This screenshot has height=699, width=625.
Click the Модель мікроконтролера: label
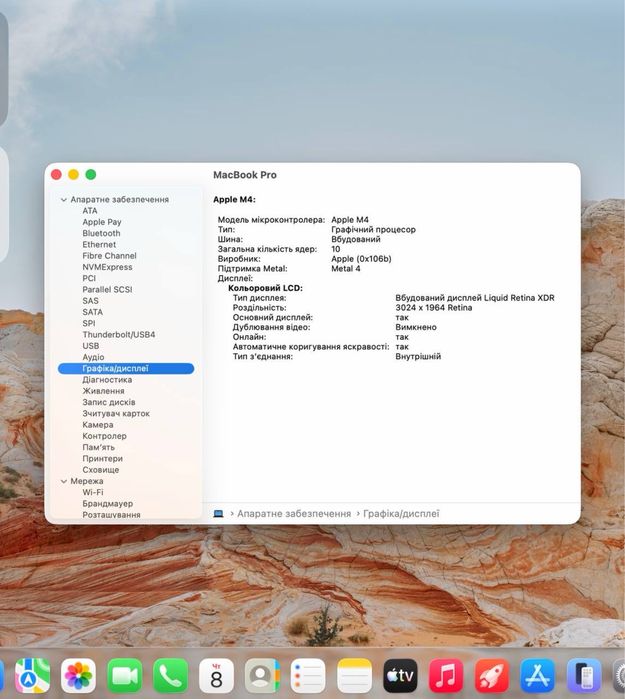tap(271, 220)
